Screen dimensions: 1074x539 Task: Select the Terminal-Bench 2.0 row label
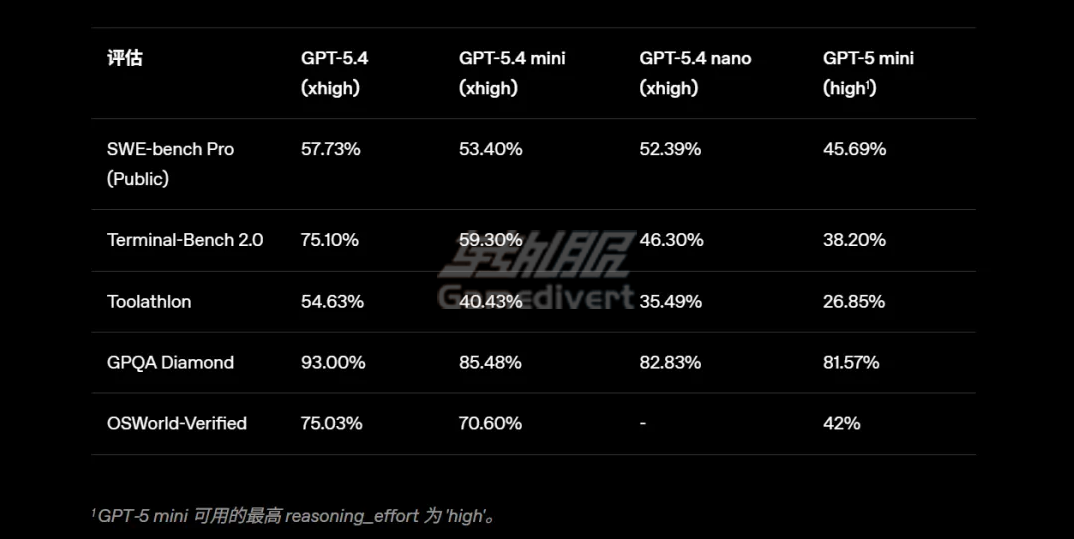[x=185, y=240]
